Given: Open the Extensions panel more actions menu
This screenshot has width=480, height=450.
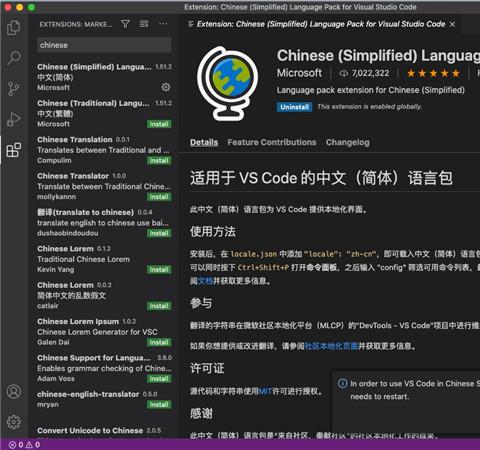Looking at the screenshot, I should click(163, 24).
